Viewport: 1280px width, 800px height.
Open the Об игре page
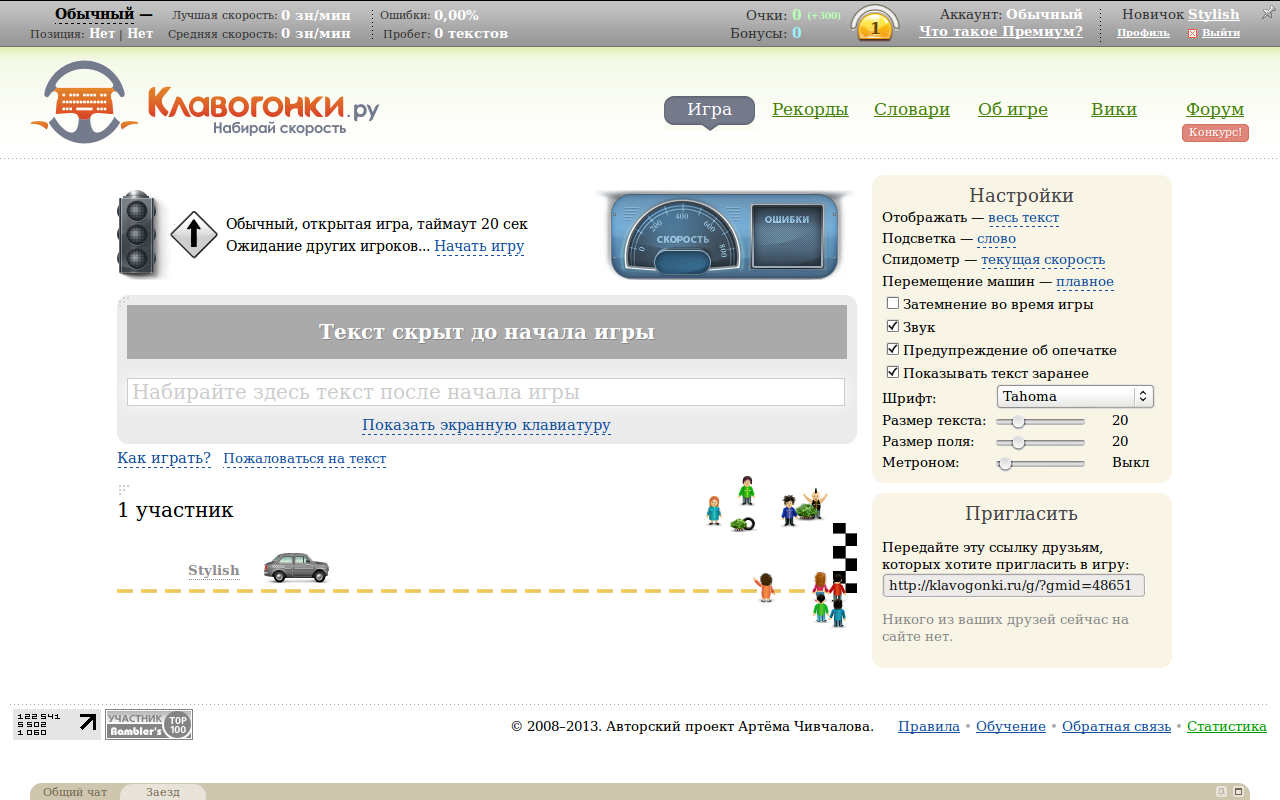coord(1013,110)
